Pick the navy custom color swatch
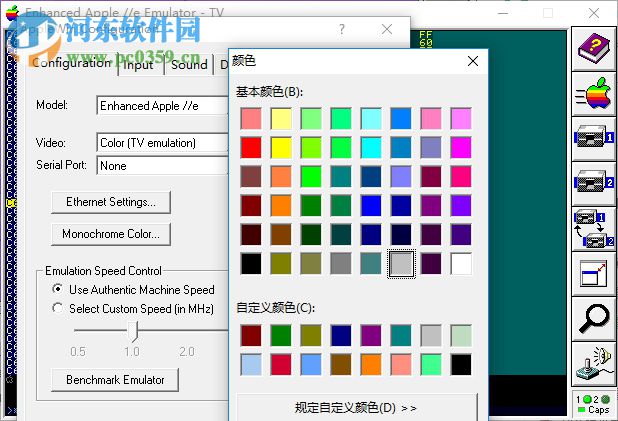This screenshot has height=421, width=618. click(341, 335)
